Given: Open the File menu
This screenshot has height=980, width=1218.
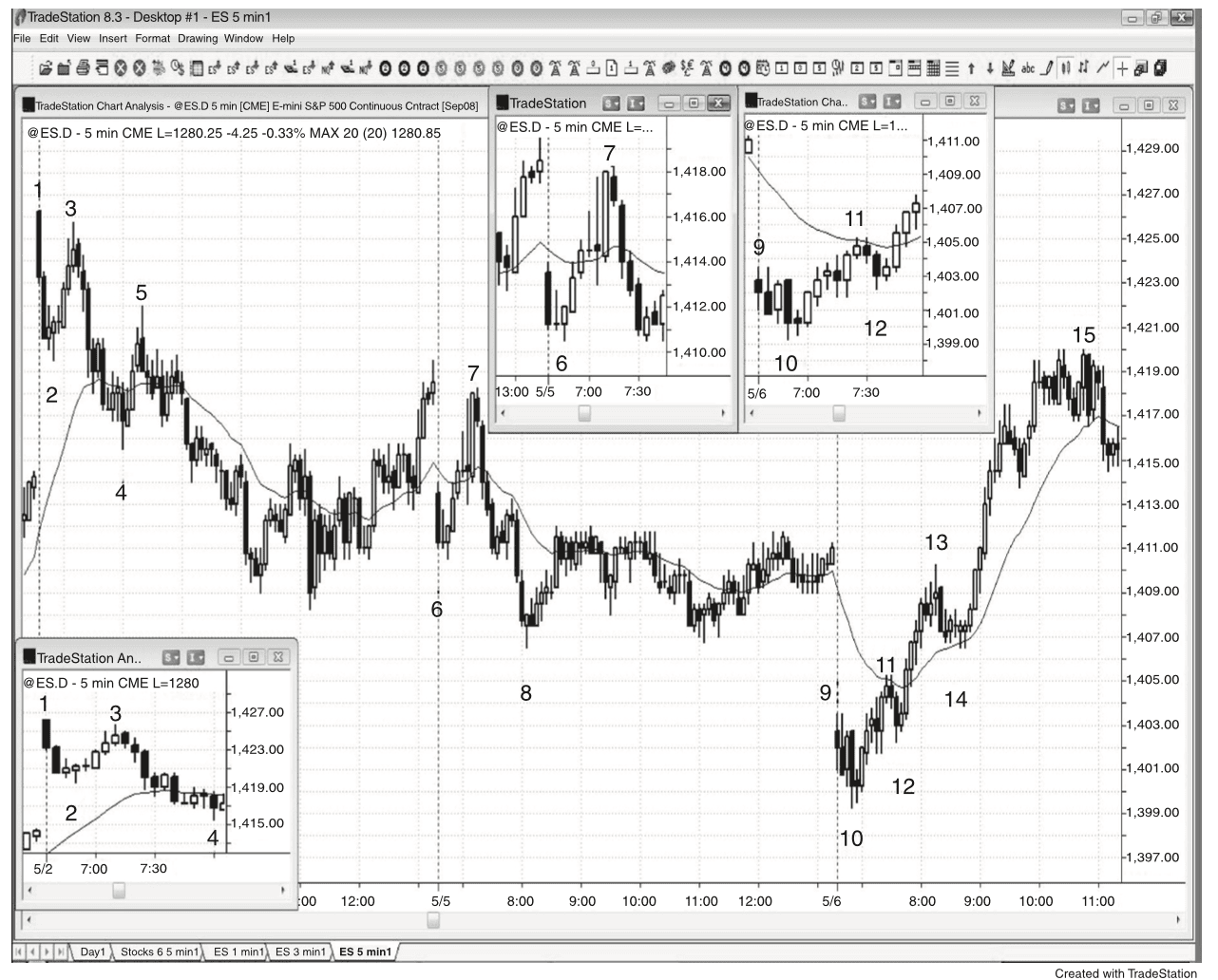Looking at the screenshot, I should tap(22, 39).
